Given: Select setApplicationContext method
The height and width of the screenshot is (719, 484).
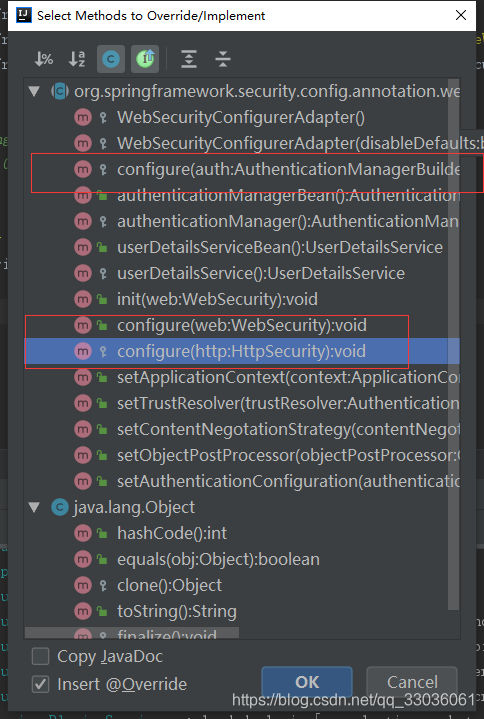Looking at the screenshot, I should pyautogui.click(x=242, y=377).
